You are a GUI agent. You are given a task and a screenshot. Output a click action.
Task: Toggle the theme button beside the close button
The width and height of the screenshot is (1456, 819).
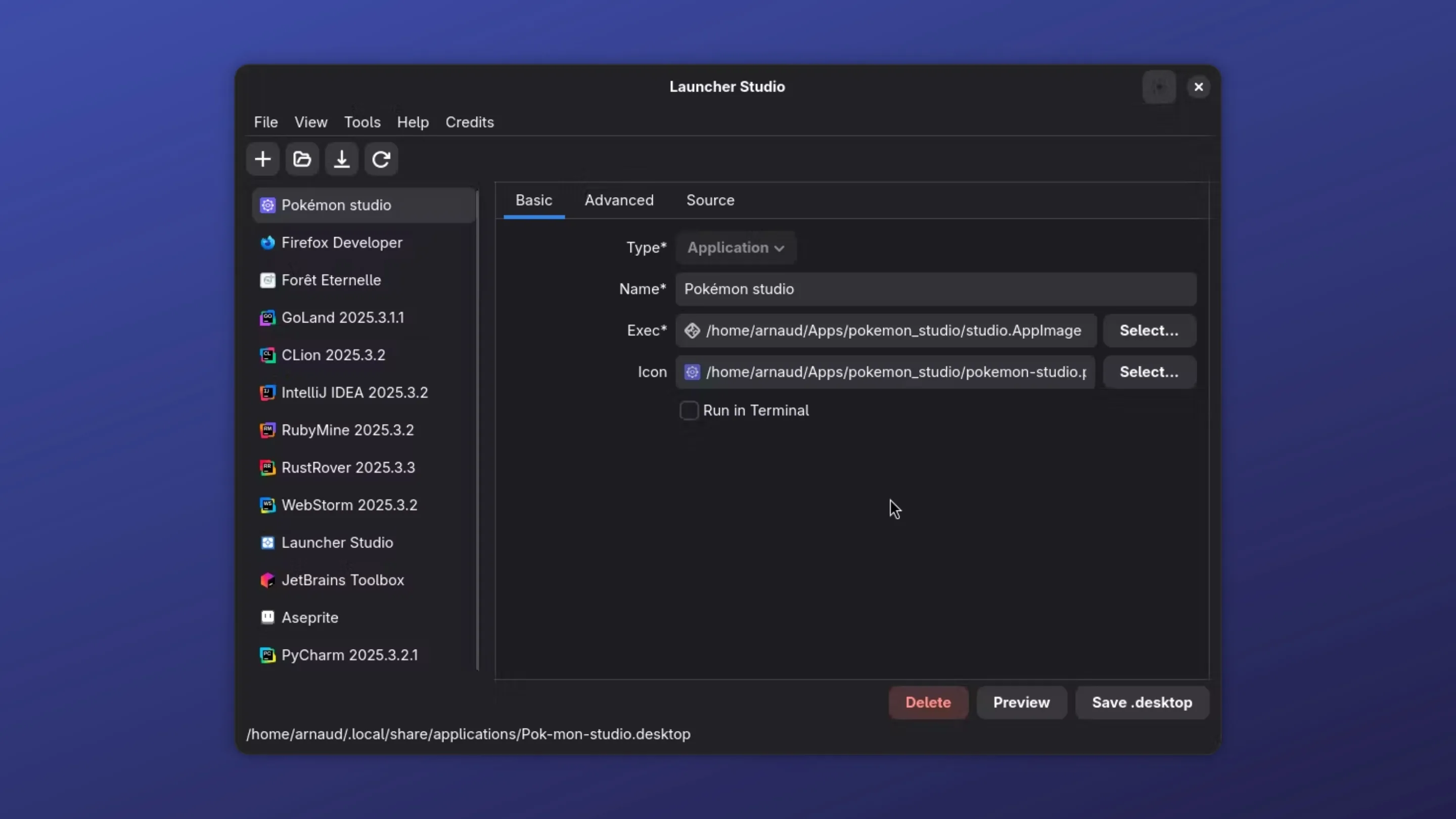(x=1159, y=87)
